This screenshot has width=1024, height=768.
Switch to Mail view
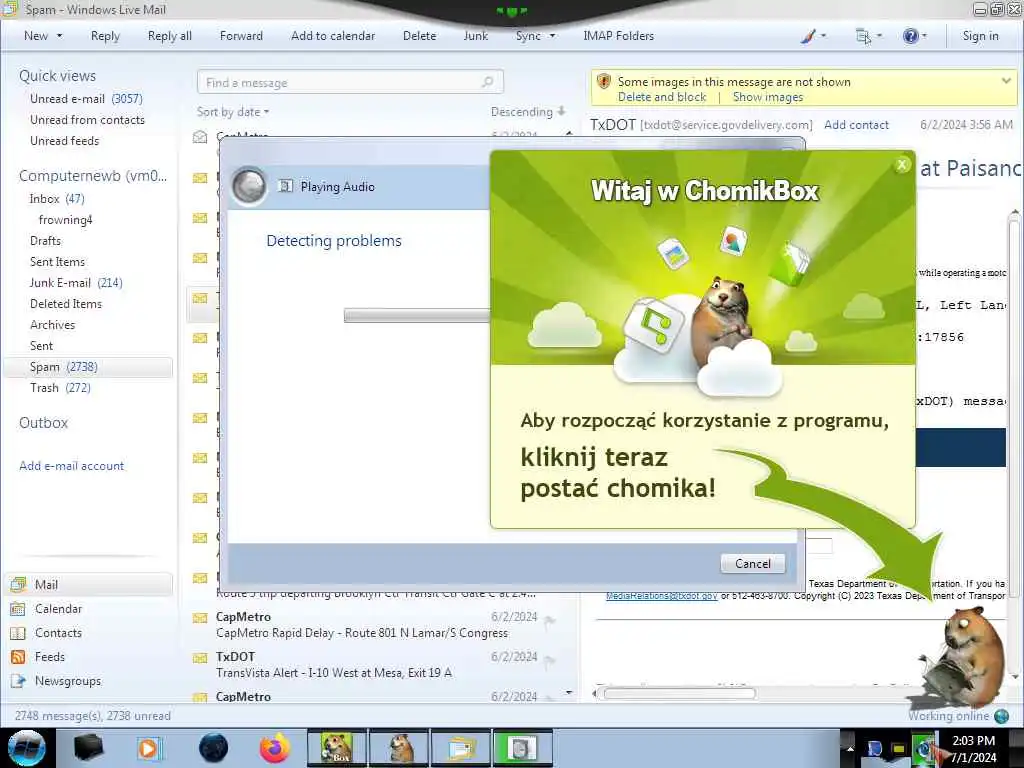coord(89,584)
